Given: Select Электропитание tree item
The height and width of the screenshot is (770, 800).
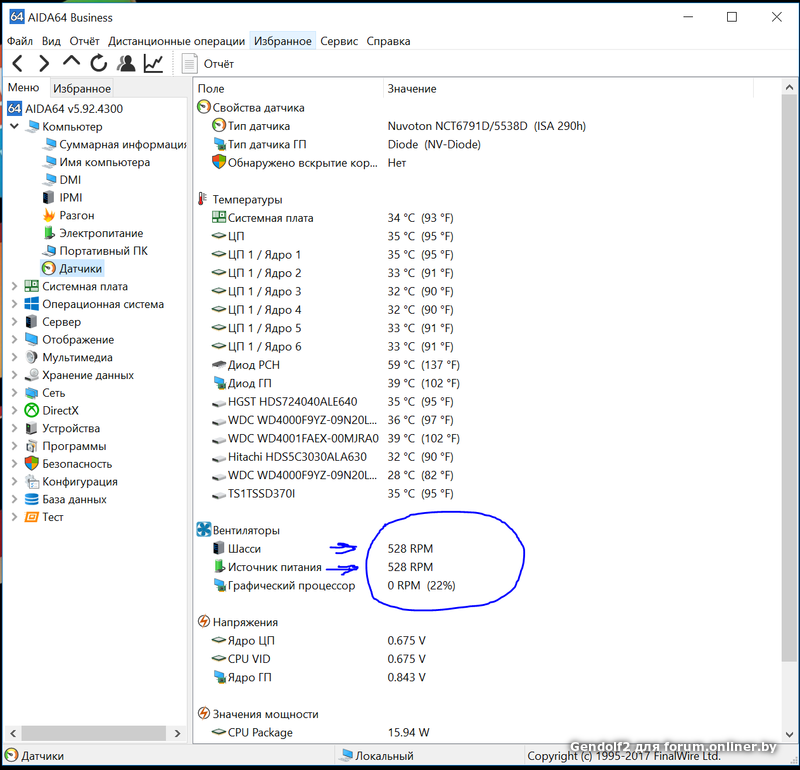Looking at the screenshot, I should click(x=100, y=233).
